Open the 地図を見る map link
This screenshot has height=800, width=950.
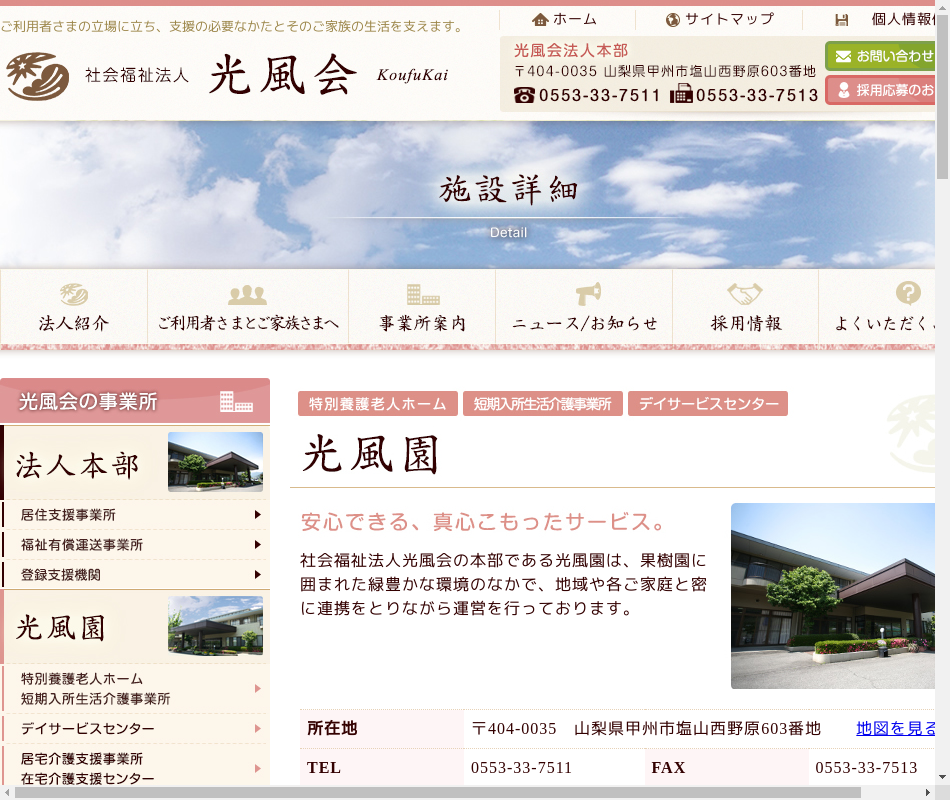click(x=895, y=728)
